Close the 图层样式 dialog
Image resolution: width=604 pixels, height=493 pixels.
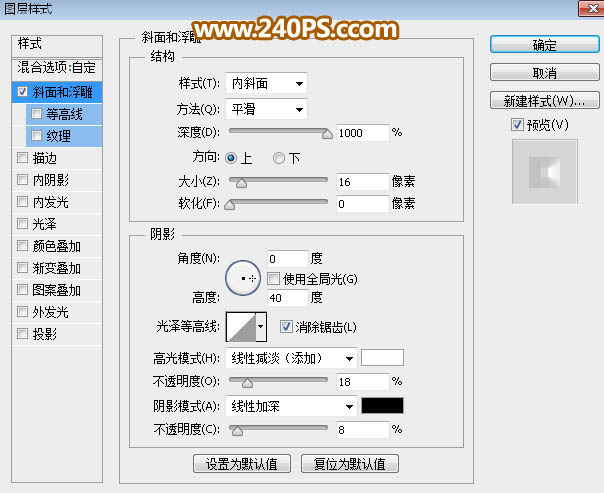[592, 8]
